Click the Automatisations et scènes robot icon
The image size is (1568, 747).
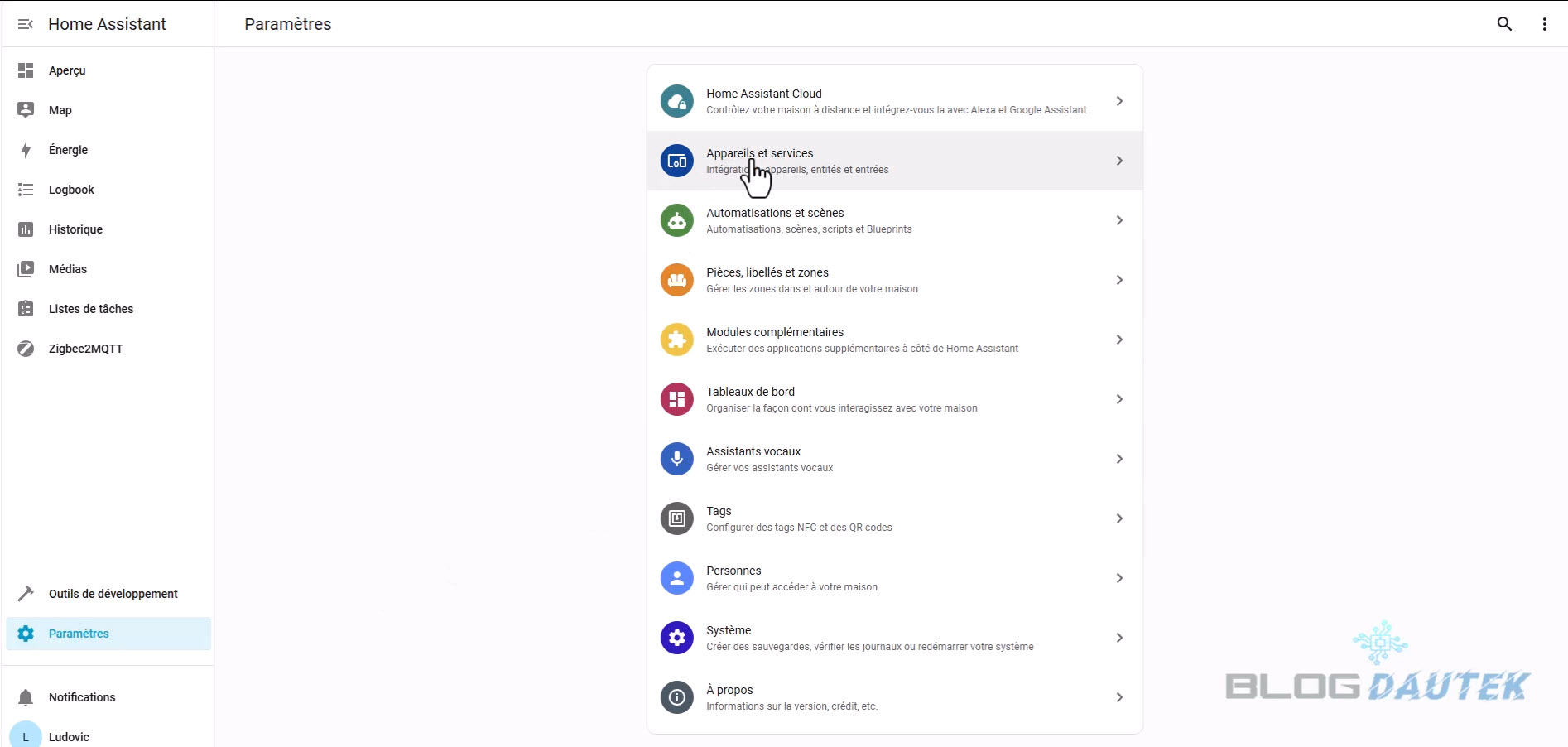pos(676,220)
